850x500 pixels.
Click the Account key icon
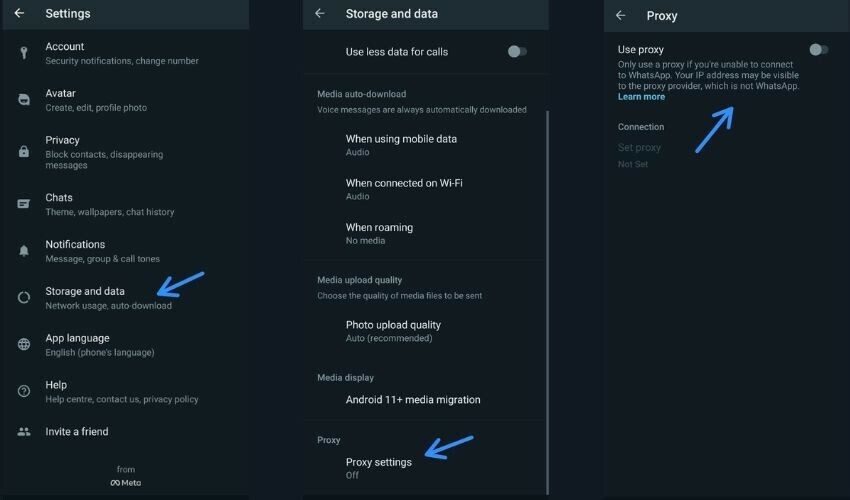pyautogui.click(x=24, y=53)
